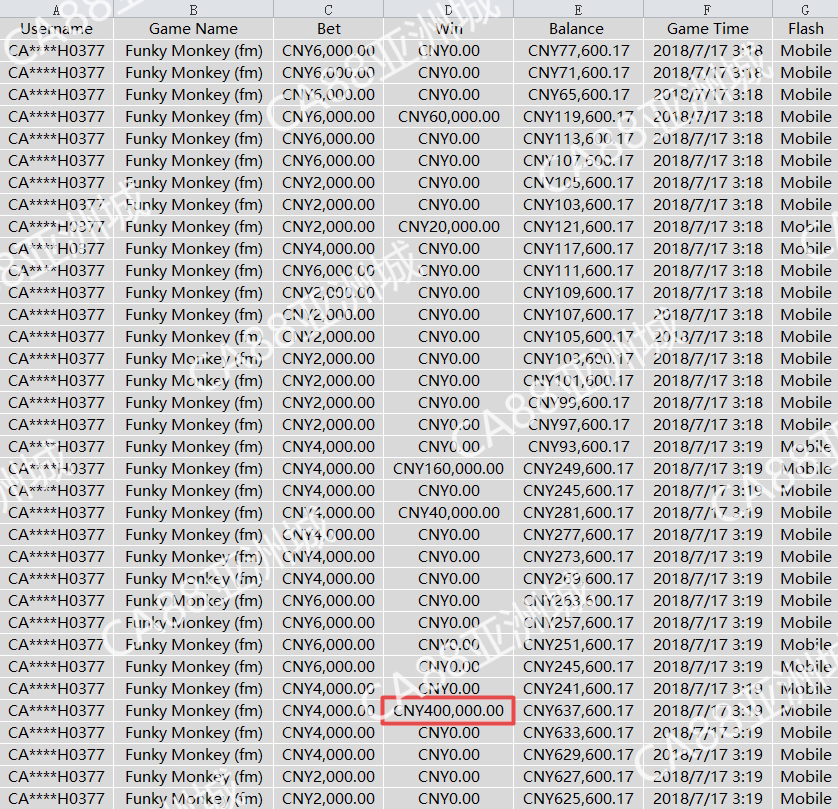This screenshot has width=838, height=809.
Task: Click the CNY20,000.00 win cell
Action: pos(448,227)
